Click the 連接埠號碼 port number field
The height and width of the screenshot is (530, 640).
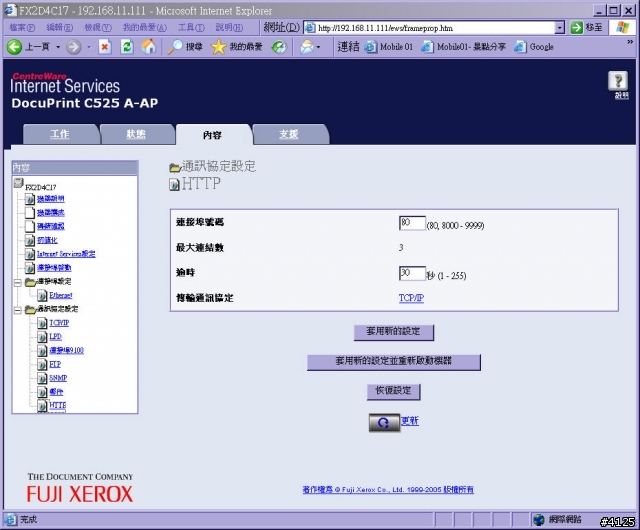pos(412,223)
